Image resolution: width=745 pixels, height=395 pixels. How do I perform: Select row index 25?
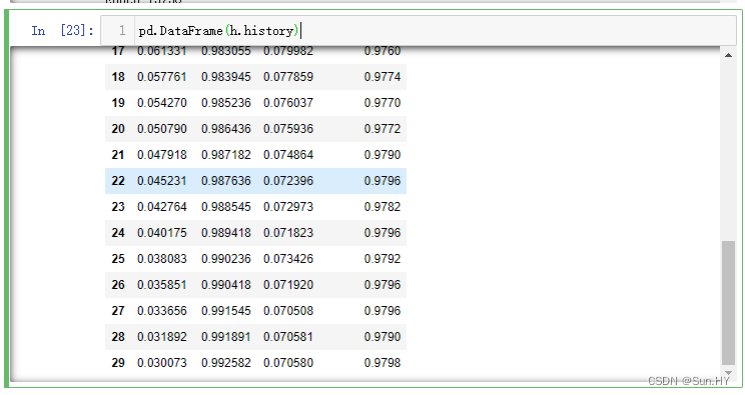118,259
